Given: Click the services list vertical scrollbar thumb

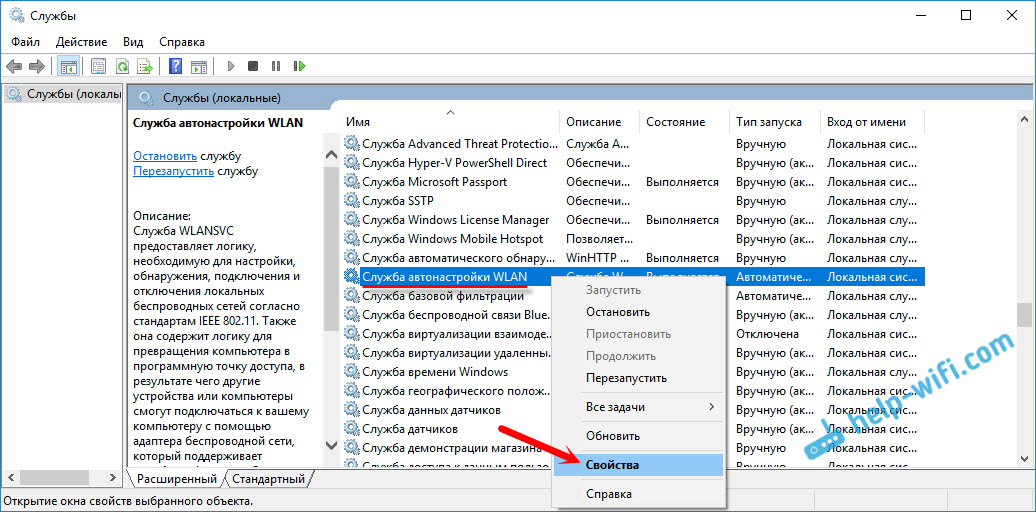Looking at the screenshot, I should (x=1024, y=314).
